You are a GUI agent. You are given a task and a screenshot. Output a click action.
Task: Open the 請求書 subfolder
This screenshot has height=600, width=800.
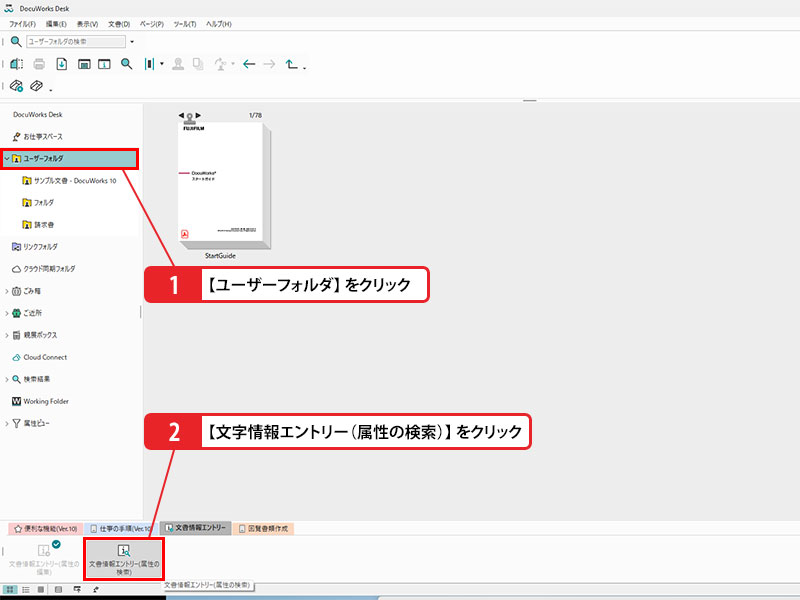[x=38, y=224]
